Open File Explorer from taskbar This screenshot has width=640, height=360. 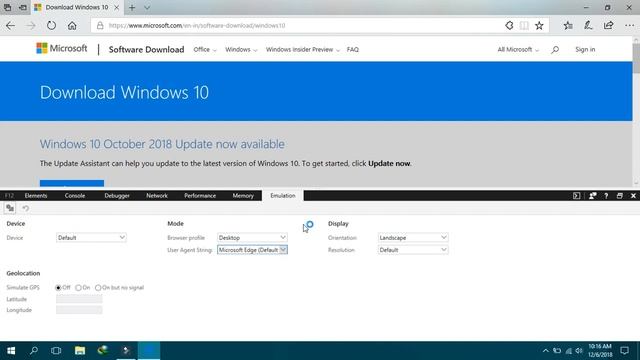[80, 351]
